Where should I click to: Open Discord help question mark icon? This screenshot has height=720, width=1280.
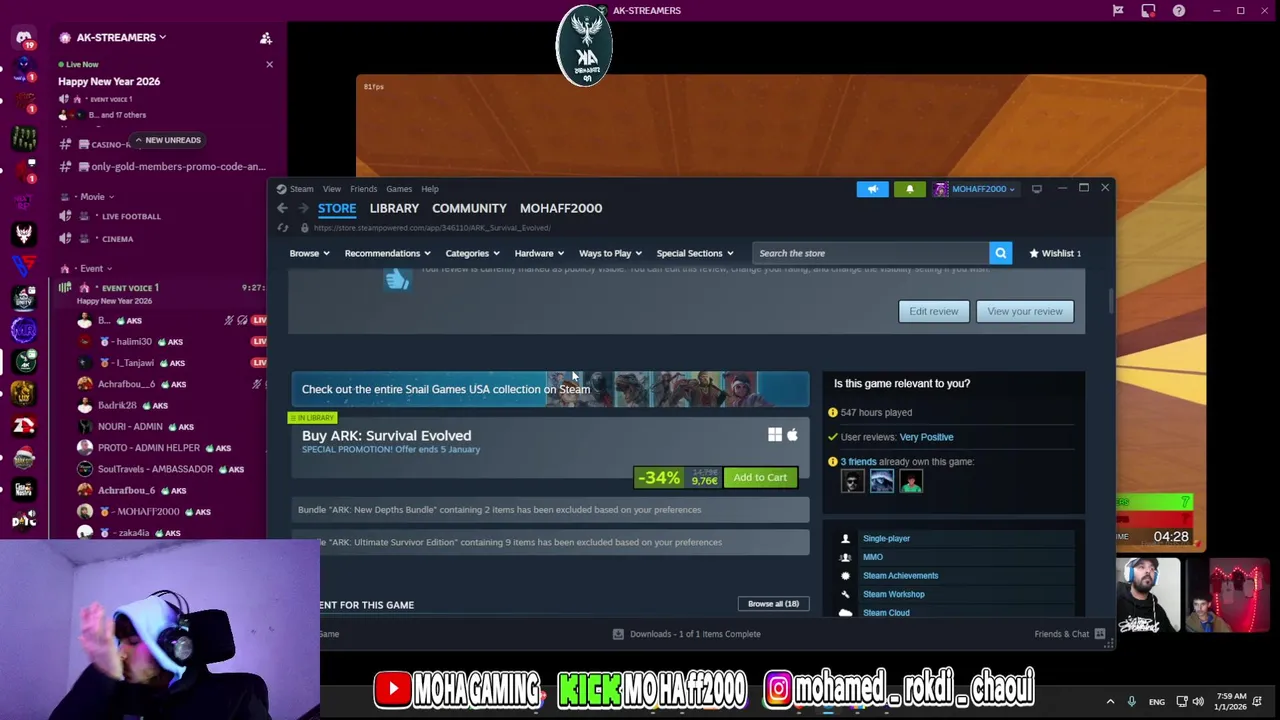pyautogui.click(x=1179, y=11)
